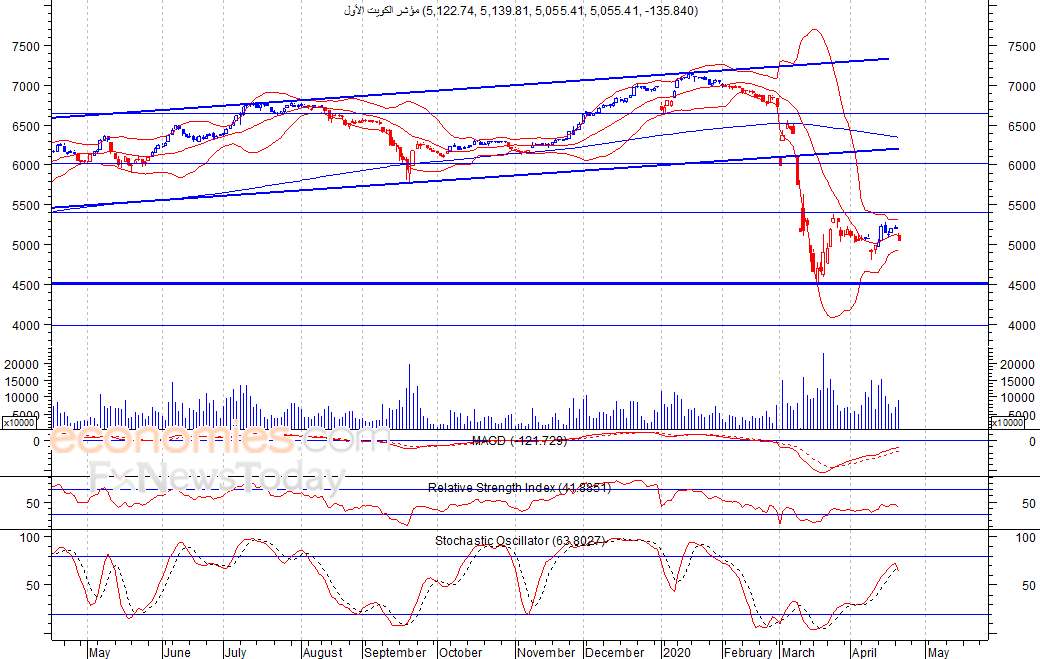1040x659 pixels.
Task: Click the September volume spike bar
Action: (409, 396)
